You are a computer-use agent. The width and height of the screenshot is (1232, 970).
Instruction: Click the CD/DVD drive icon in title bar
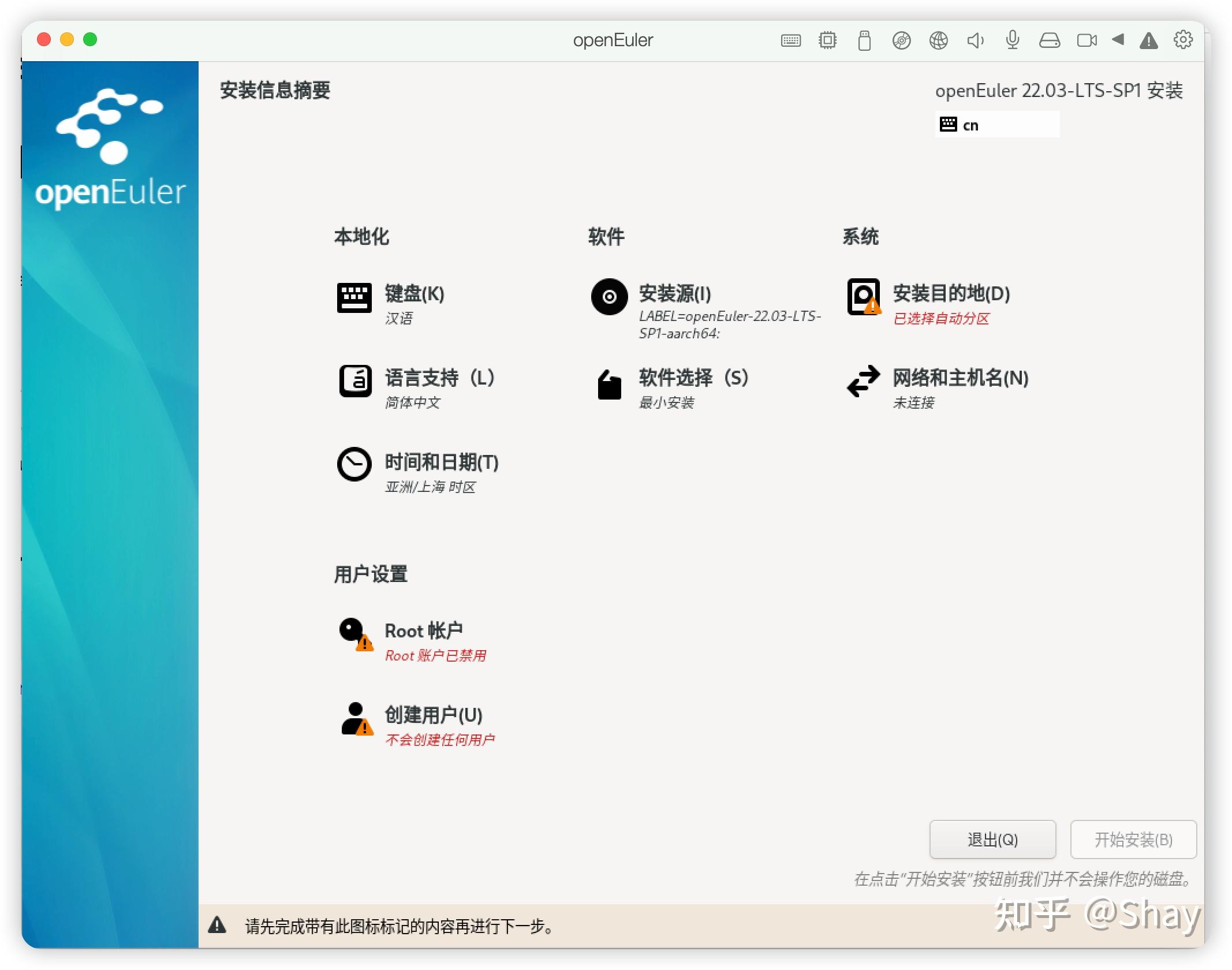coord(901,39)
